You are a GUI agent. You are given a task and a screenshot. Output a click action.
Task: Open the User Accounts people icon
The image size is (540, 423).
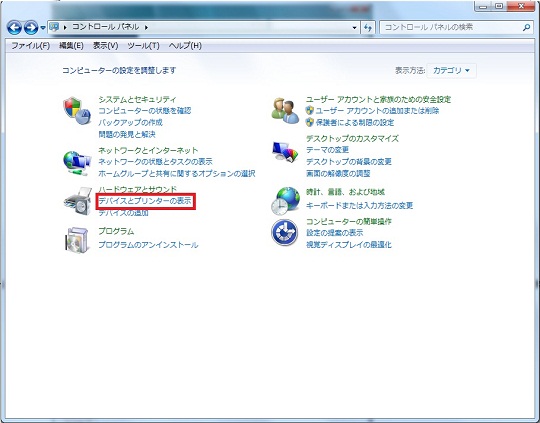click(x=285, y=111)
